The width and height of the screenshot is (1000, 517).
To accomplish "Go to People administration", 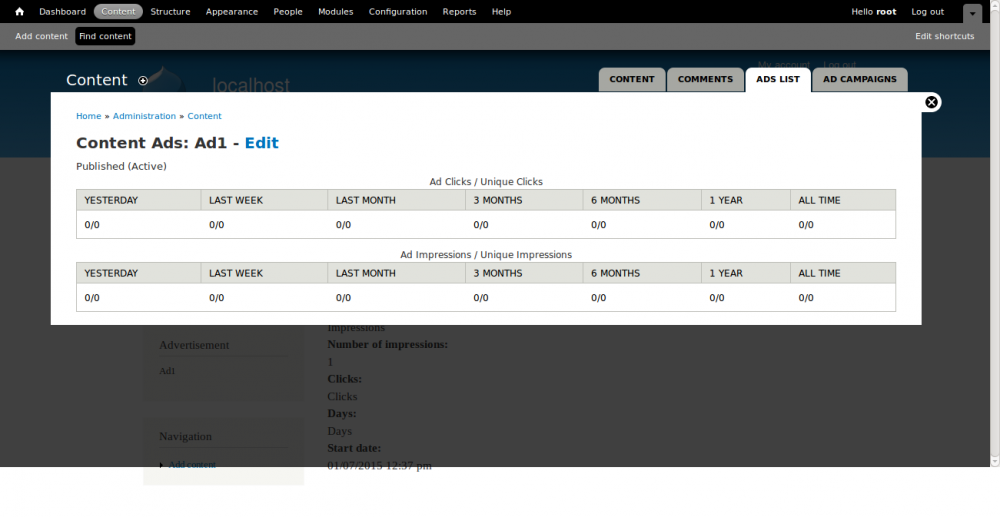I will coord(288,12).
